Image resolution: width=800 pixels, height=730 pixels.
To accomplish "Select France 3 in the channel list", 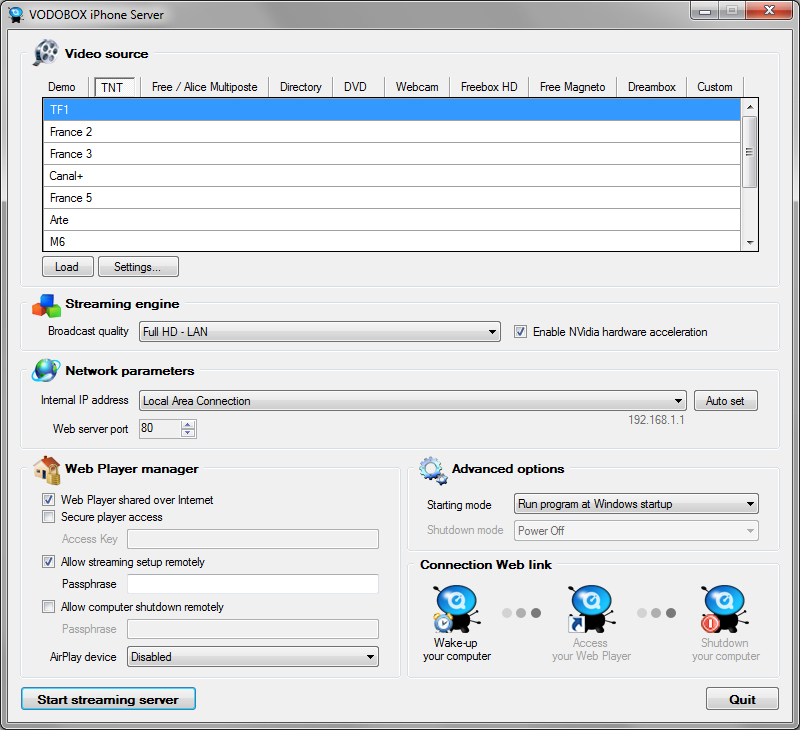I will point(392,154).
